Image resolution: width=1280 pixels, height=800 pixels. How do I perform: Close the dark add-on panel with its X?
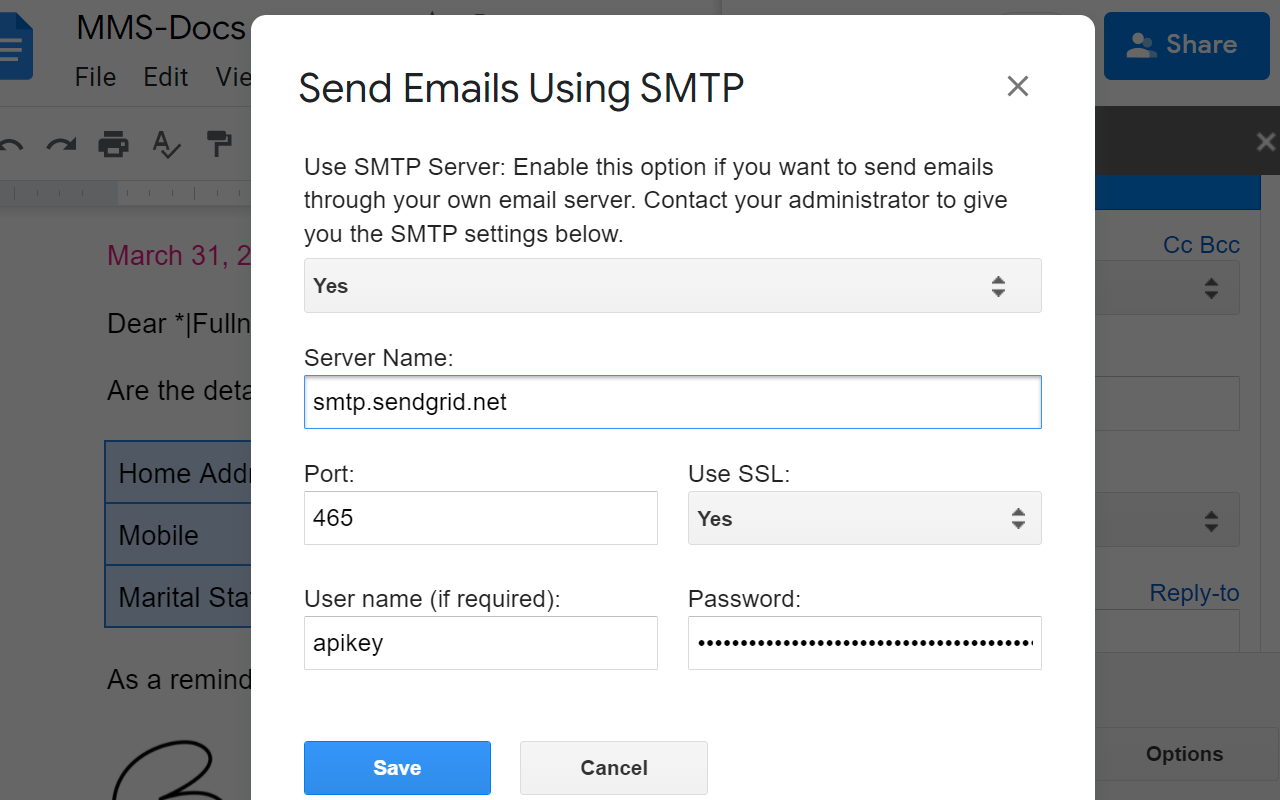pos(1265,141)
